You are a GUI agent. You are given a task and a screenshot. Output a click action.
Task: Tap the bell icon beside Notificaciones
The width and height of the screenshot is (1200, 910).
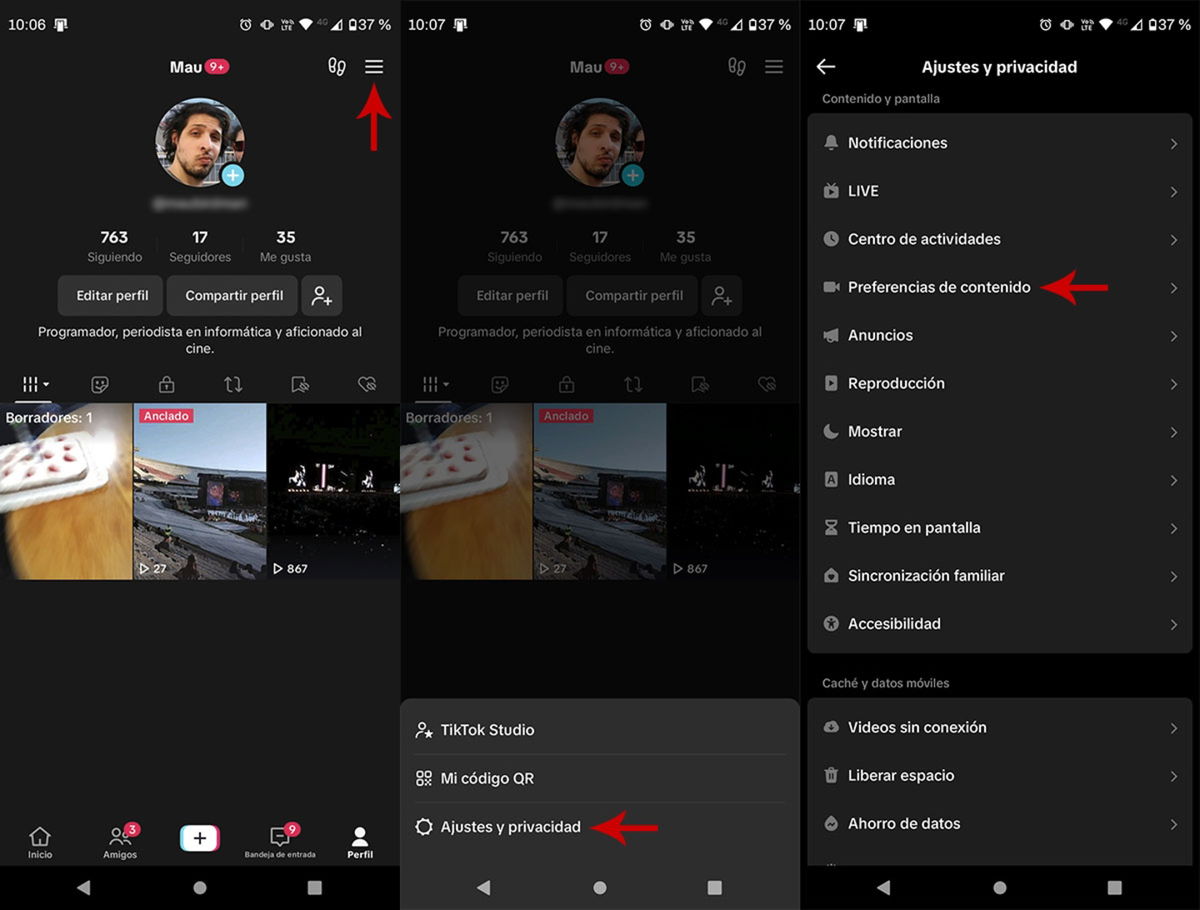pyautogui.click(x=831, y=143)
